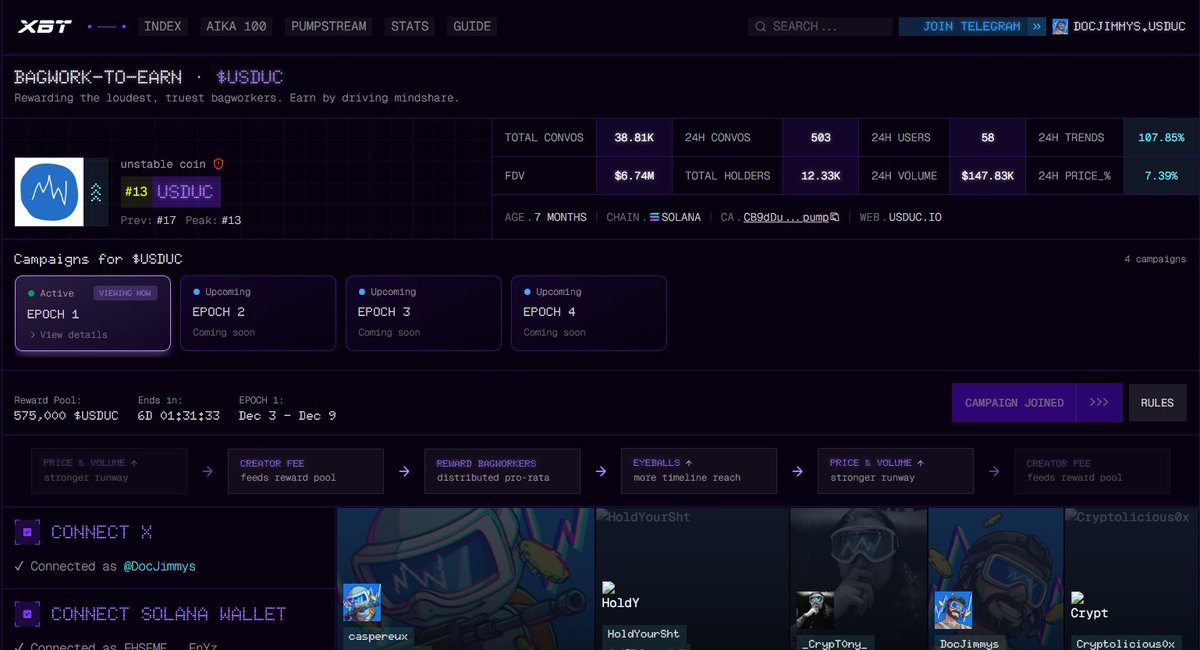Click the DOCJIMMYS profile avatar in header

click(1060, 27)
